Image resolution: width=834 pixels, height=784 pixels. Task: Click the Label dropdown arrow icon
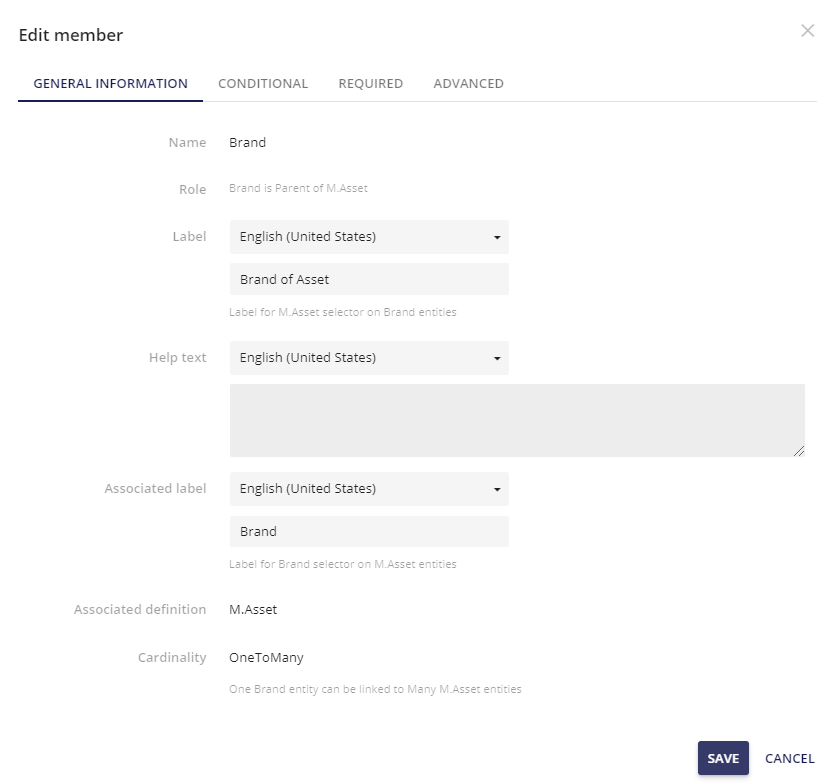[497, 237]
